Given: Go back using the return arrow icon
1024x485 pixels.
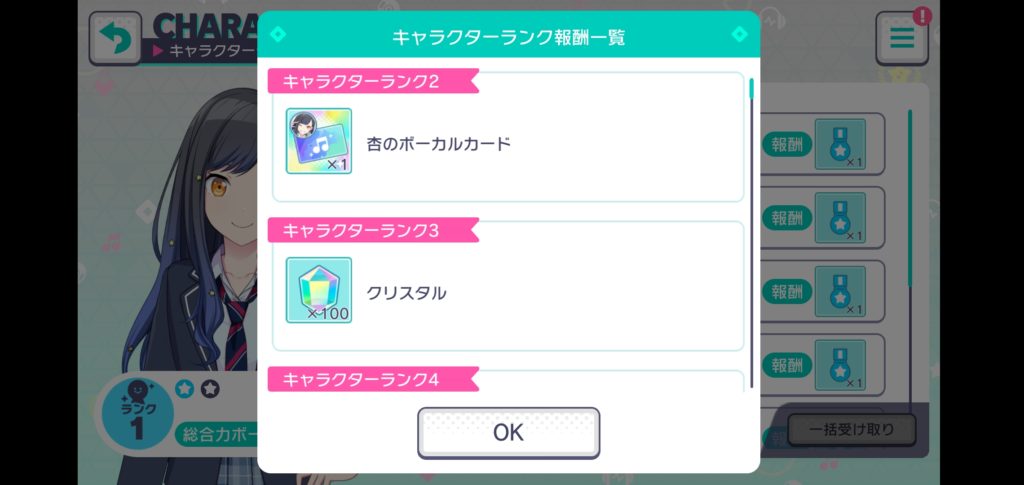Looking at the screenshot, I should [115, 38].
